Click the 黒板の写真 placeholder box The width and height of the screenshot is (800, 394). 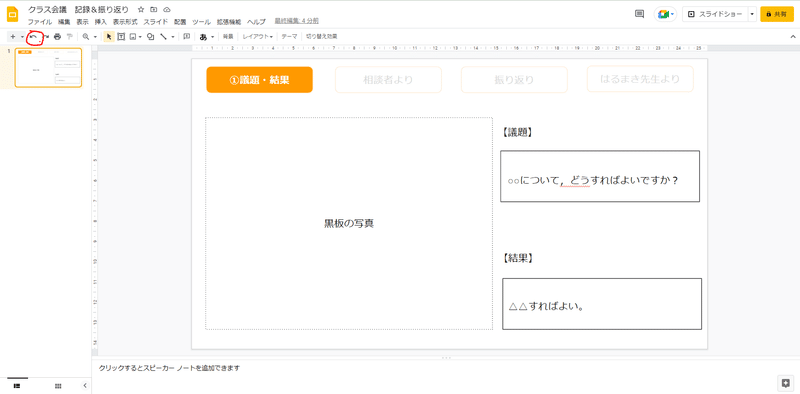tap(349, 224)
